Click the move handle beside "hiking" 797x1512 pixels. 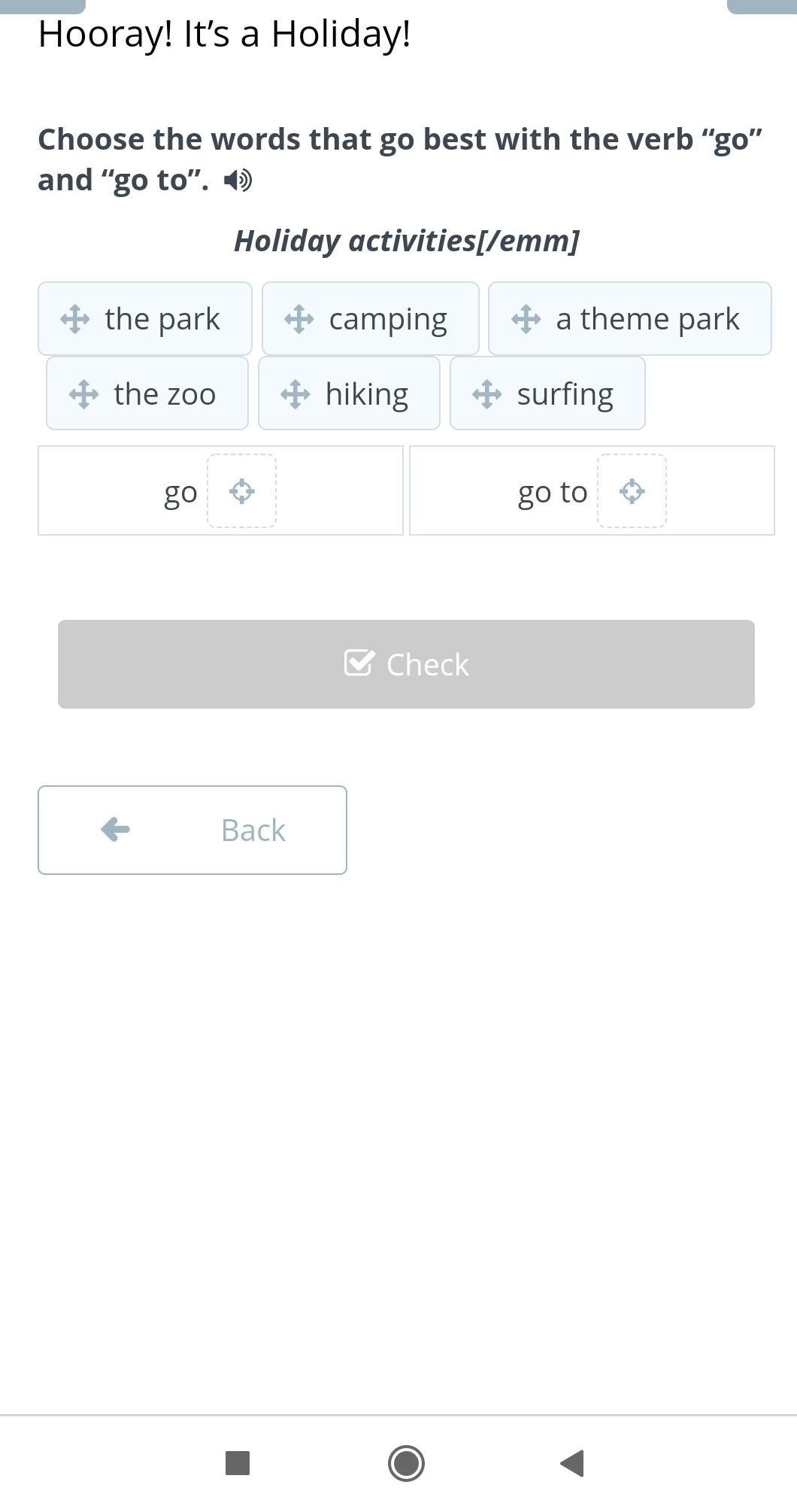click(x=295, y=394)
